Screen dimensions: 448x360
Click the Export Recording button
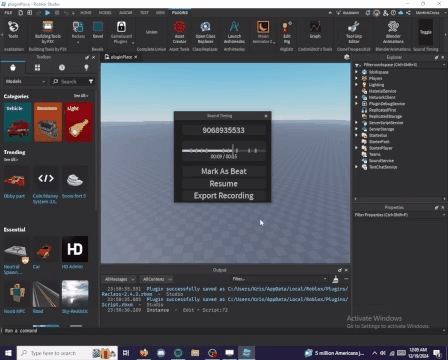point(224,196)
